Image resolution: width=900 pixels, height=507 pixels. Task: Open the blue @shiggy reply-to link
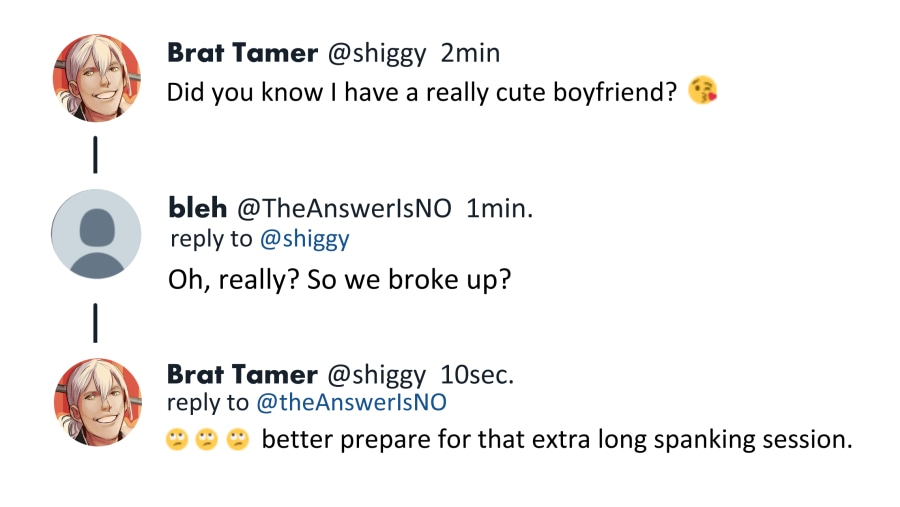pyautogui.click(x=304, y=239)
